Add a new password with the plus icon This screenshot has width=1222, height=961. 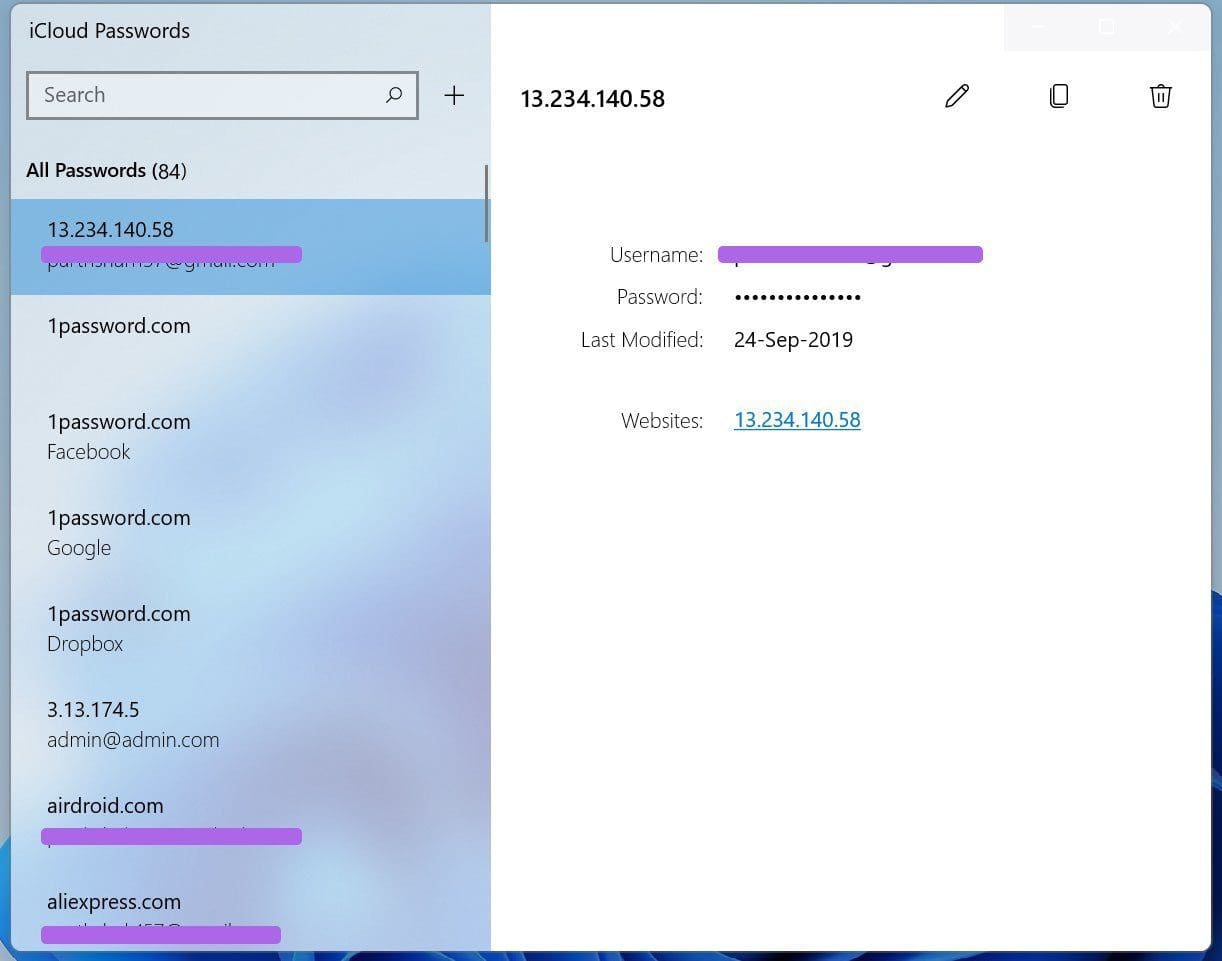(x=454, y=95)
